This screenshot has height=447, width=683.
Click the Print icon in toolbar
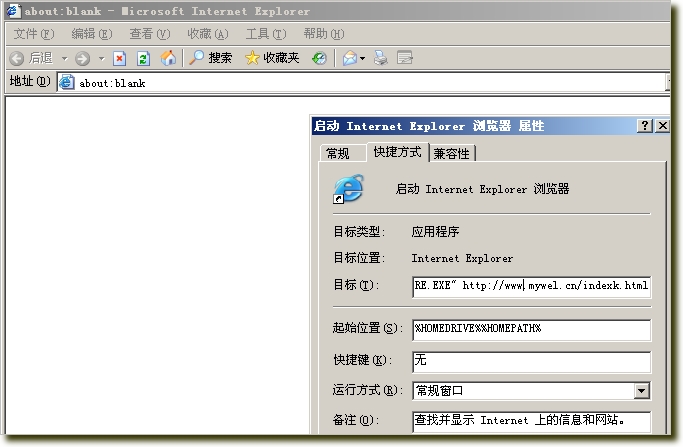click(x=381, y=58)
